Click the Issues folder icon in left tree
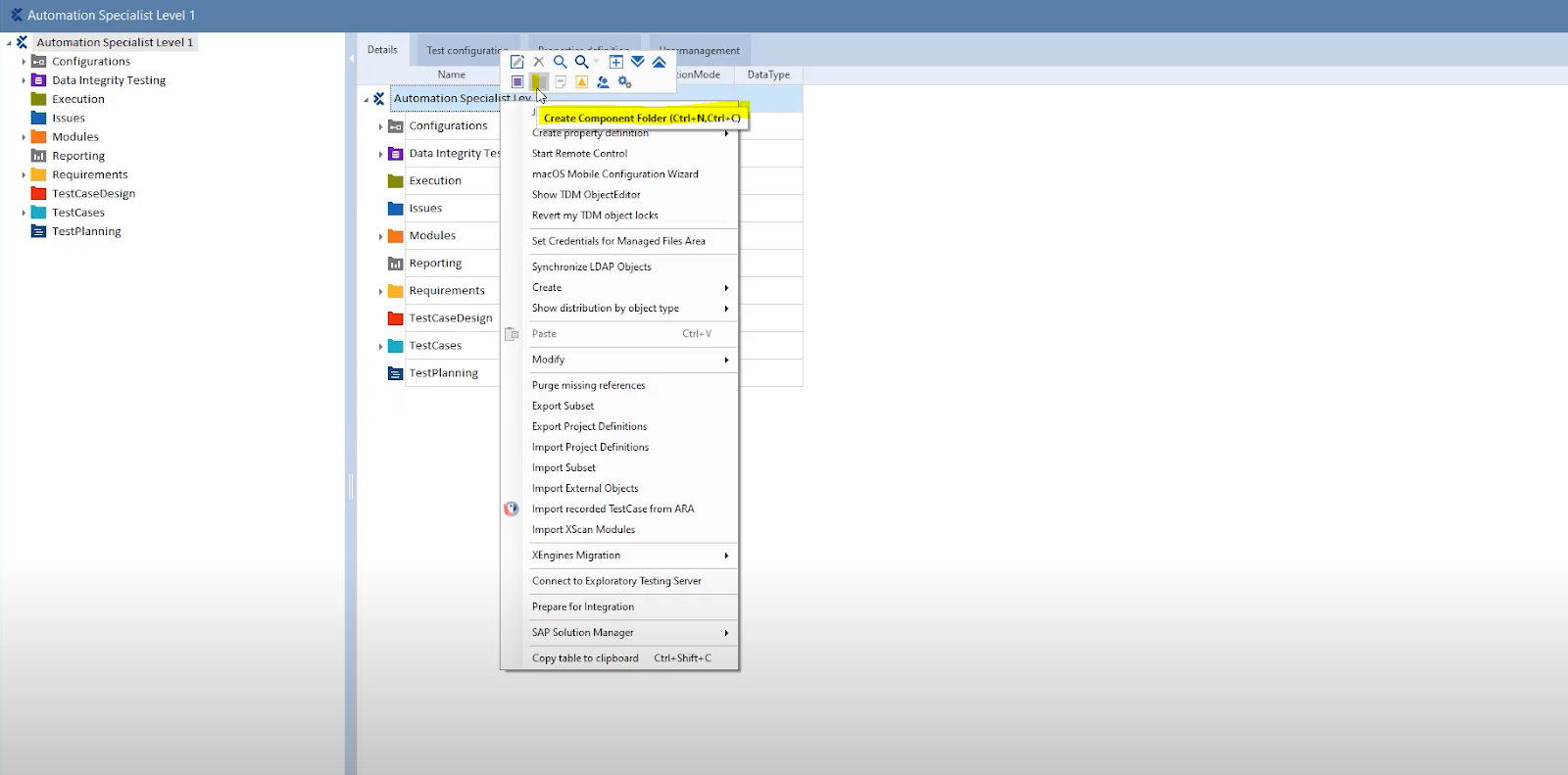 click(39, 118)
